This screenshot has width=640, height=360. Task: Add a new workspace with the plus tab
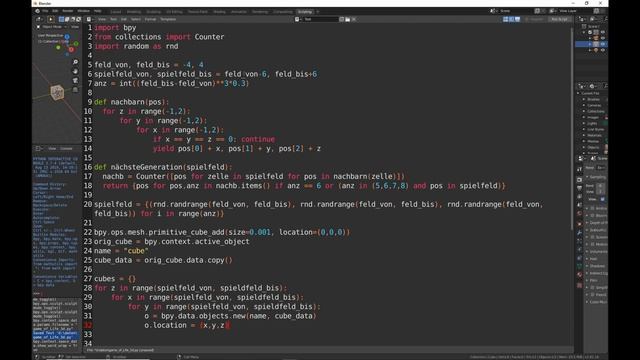click(318, 12)
